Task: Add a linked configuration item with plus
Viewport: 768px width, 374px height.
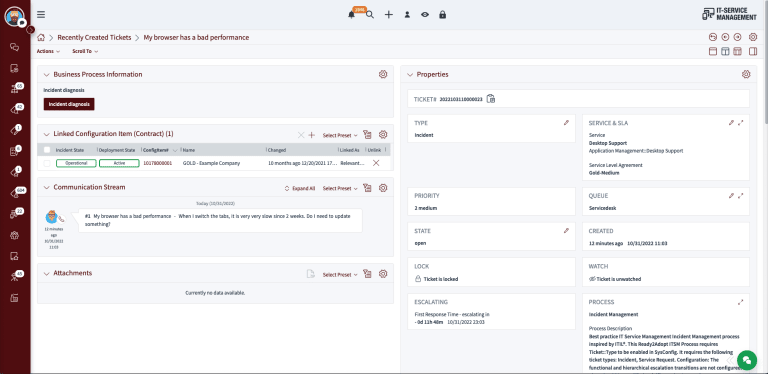Action: 312,135
